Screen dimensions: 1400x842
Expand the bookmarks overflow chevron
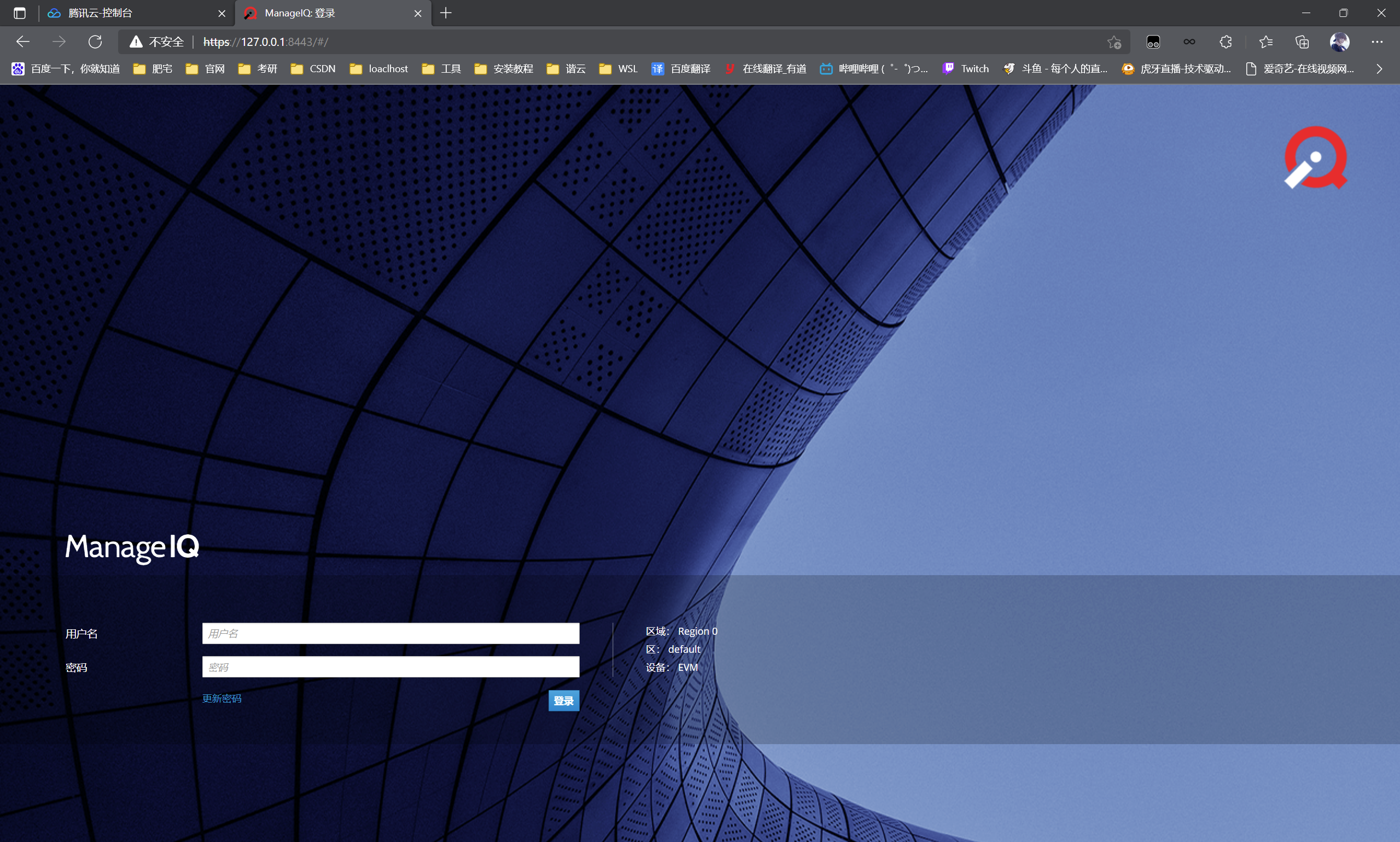pos(1380,69)
